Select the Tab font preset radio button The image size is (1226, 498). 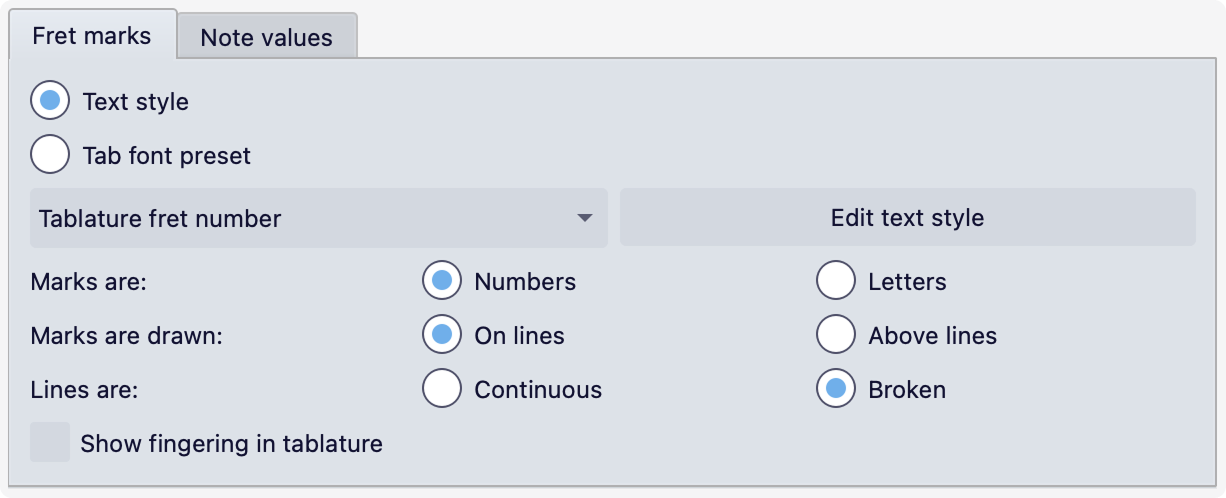pyautogui.click(x=50, y=155)
